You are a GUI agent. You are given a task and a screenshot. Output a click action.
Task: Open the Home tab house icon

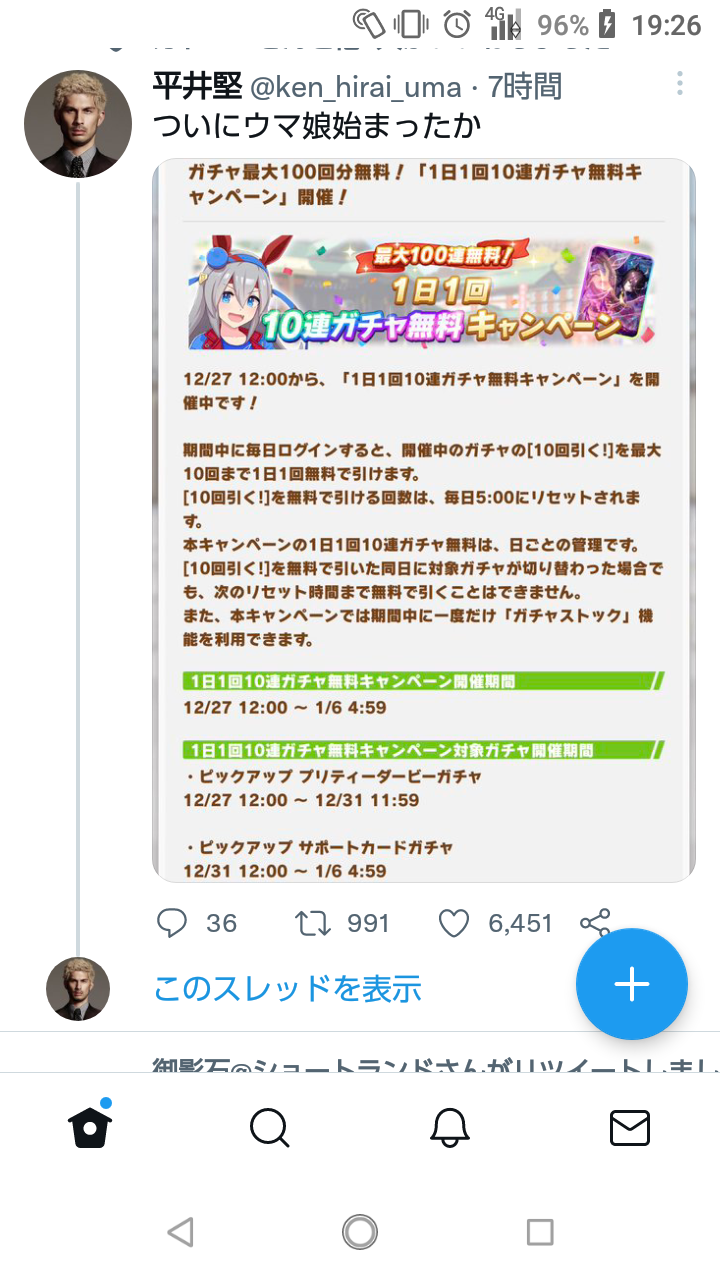(x=90, y=1127)
